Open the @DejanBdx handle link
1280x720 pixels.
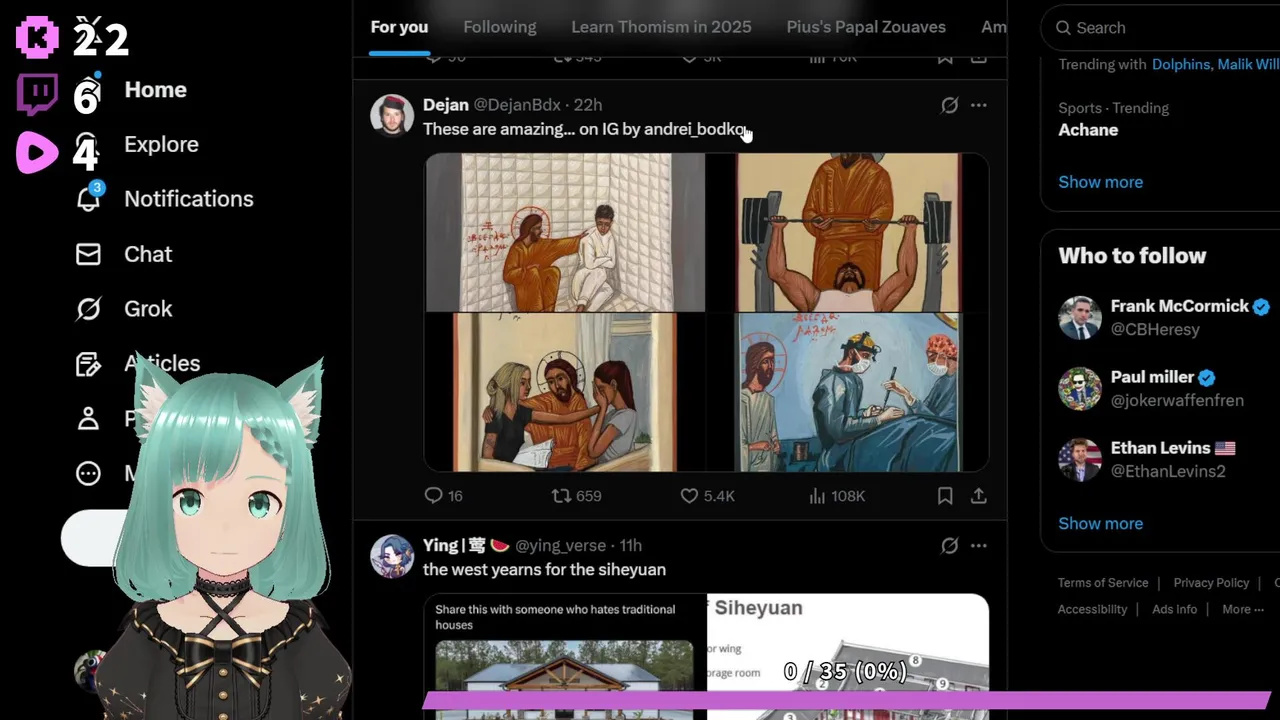point(517,105)
